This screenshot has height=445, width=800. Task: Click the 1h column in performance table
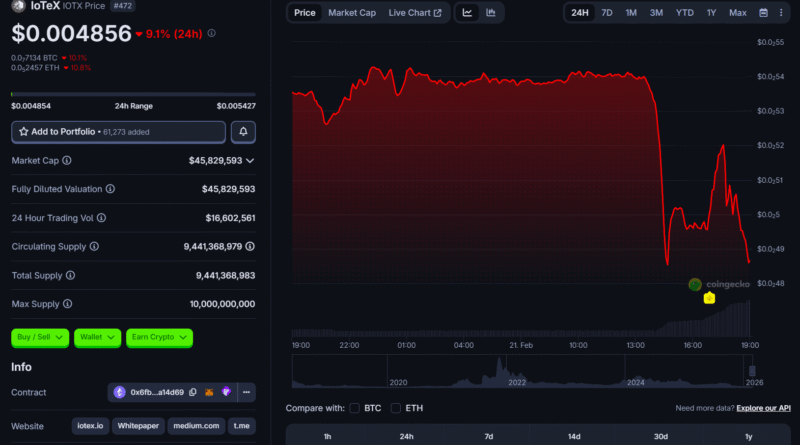click(328, 436)
